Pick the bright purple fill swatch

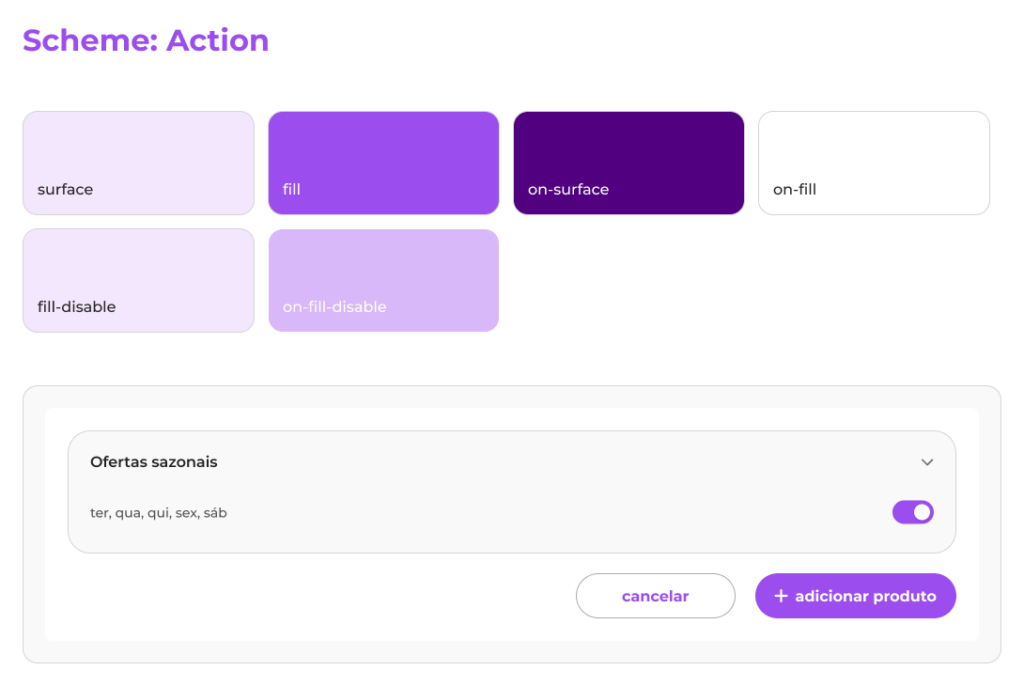click(x=383, y=150)
